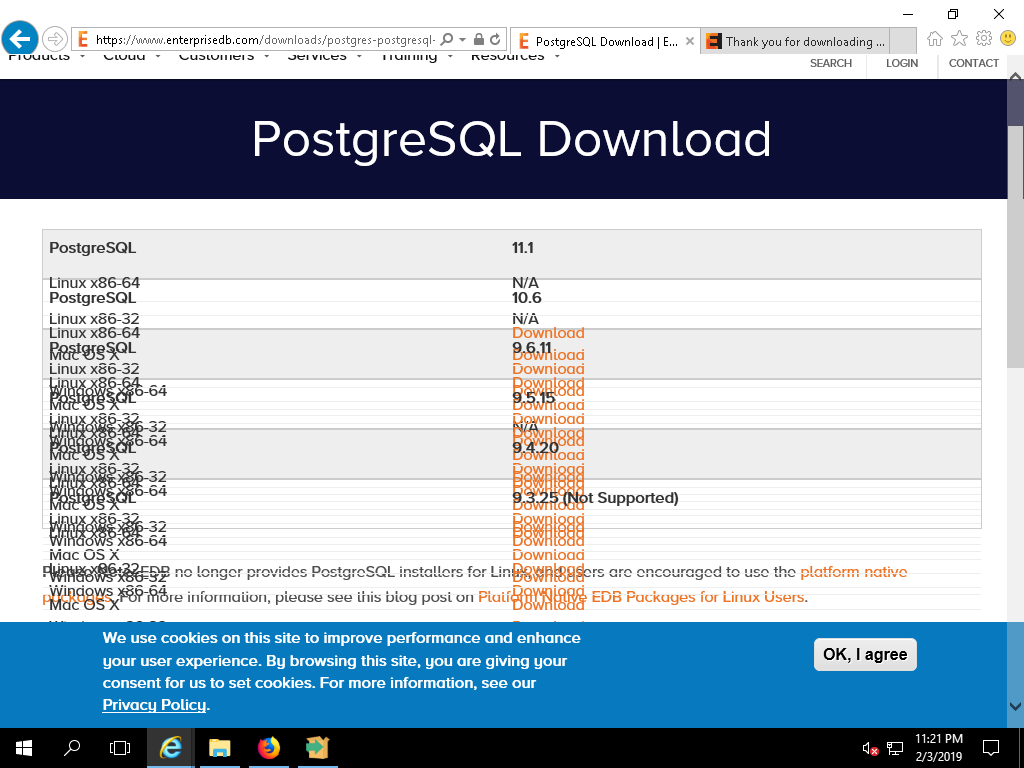1024x768 pixels.
Task: Launch Firefox from the taskbar
Action: tap(269, 747)
